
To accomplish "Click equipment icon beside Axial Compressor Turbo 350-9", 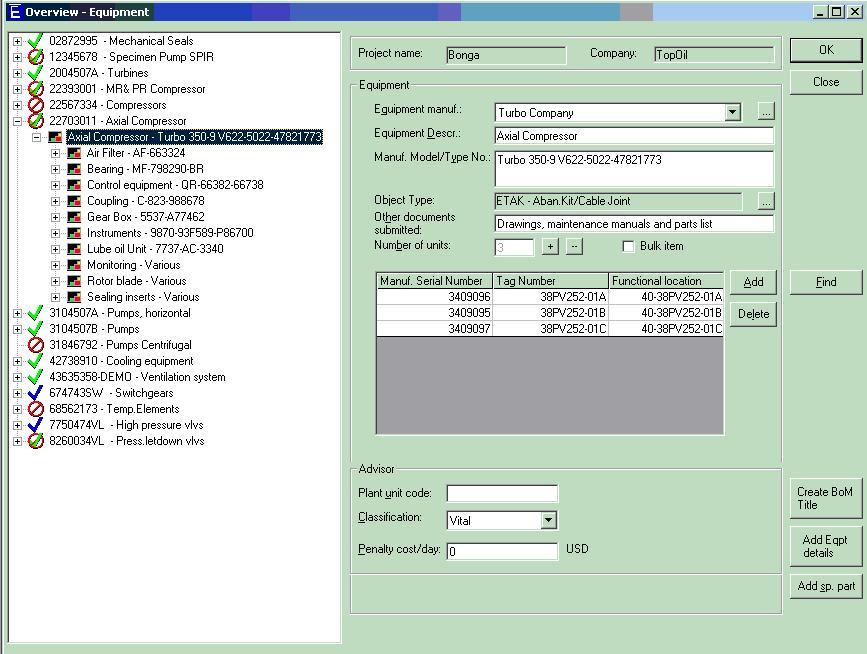I will pos(55,137).
